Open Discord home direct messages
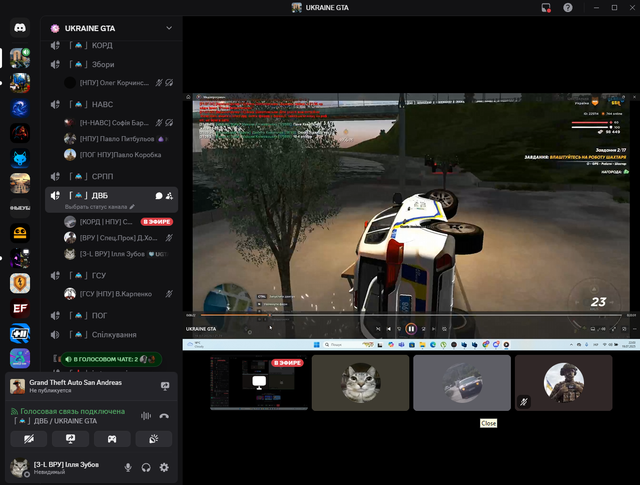 20,28
